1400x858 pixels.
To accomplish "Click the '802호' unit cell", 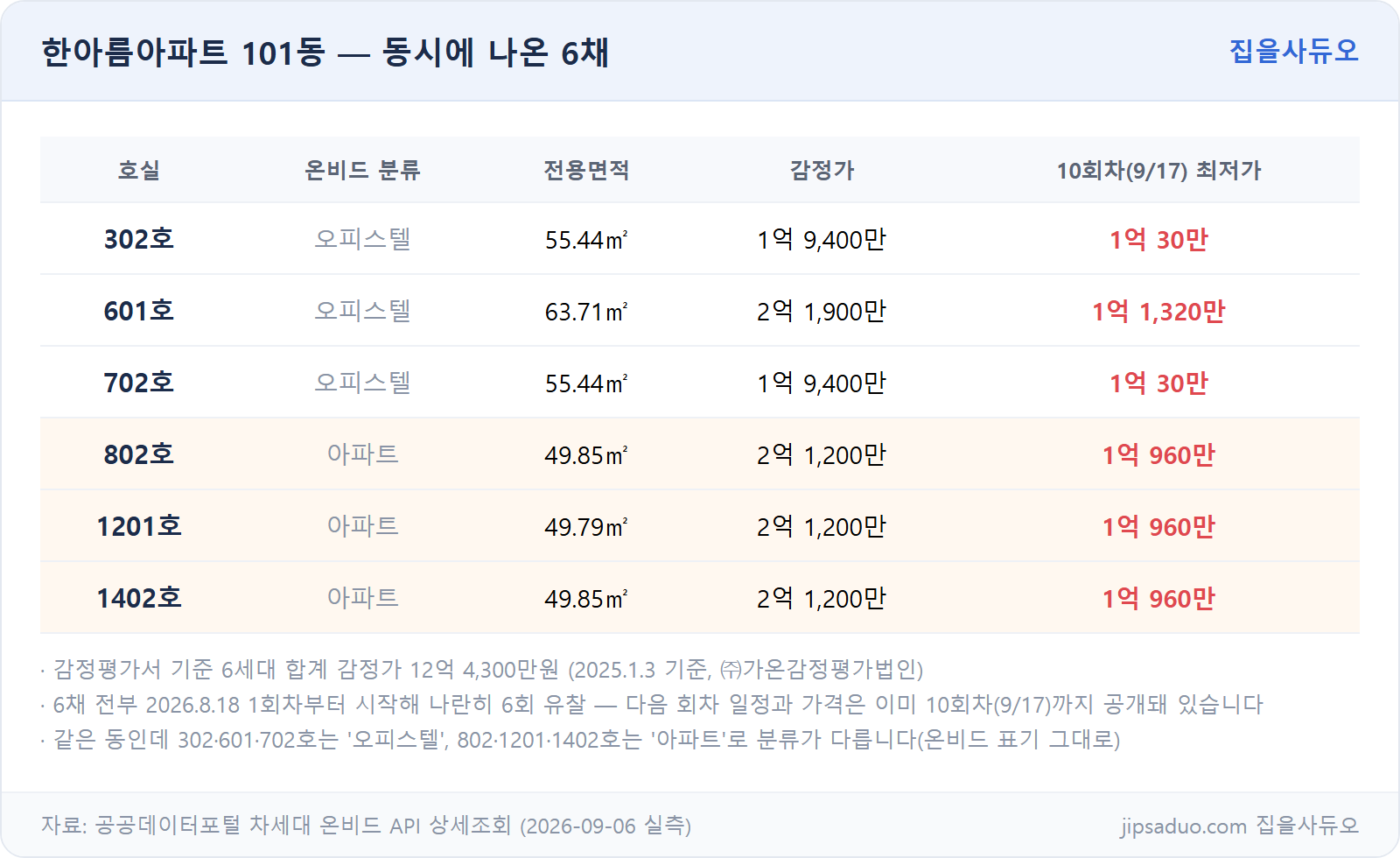I will pyautogui.click(x=139, y=454).
